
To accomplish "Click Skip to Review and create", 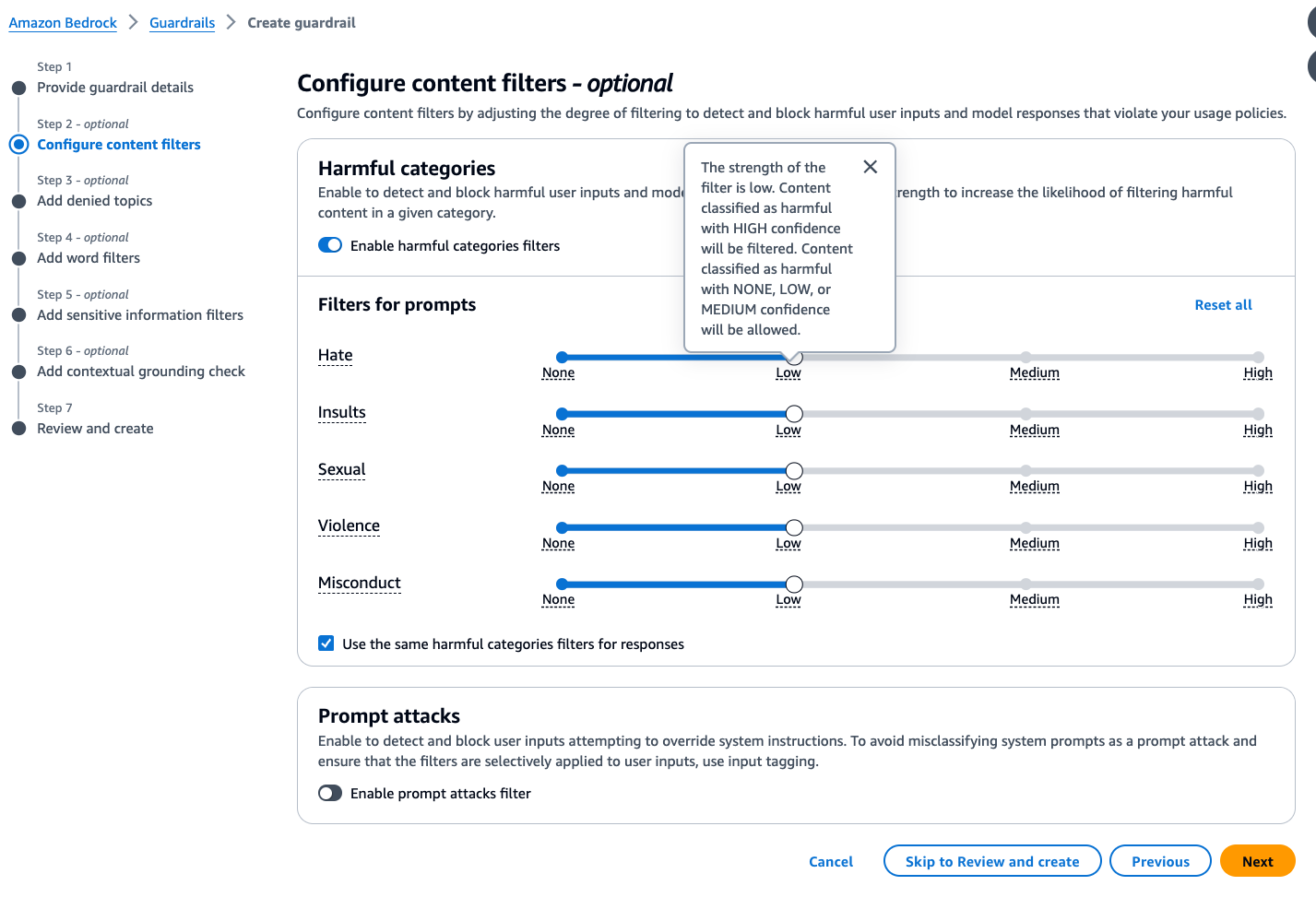I will (x=992, y=861).
